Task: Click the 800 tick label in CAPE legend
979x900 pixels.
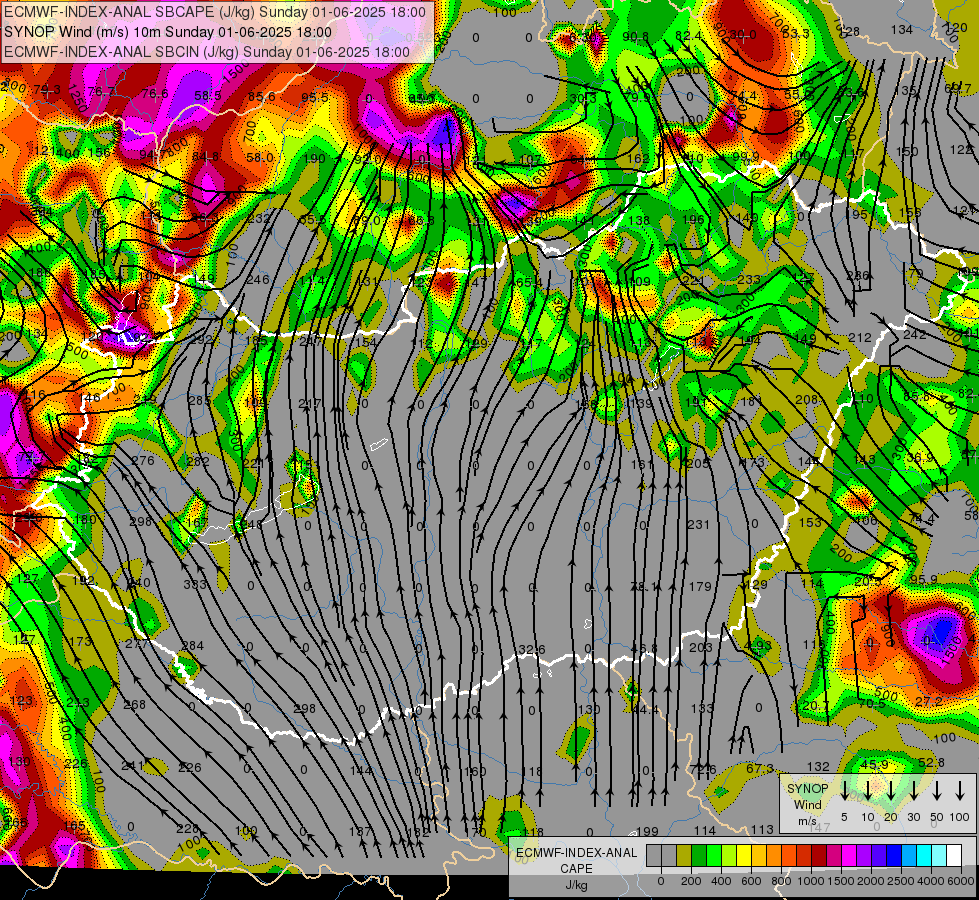Action: point(781,881)
